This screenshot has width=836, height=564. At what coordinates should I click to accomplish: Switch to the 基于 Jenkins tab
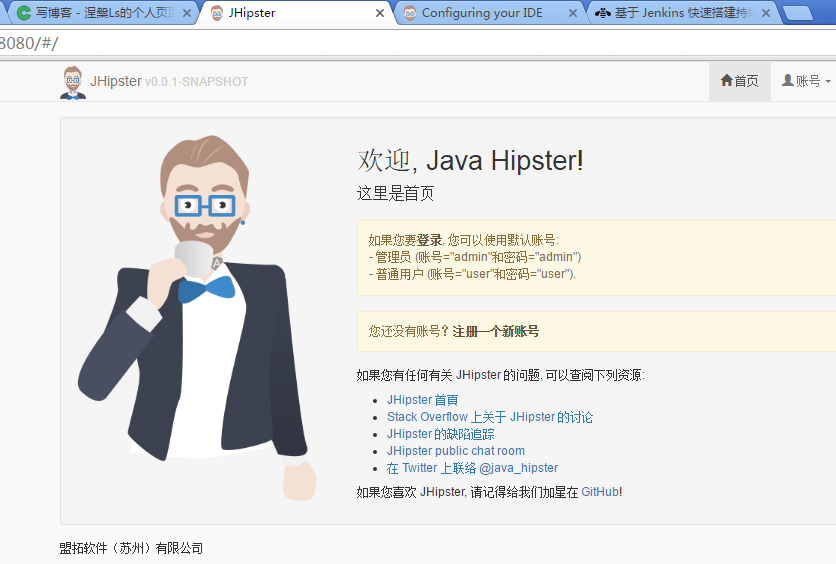tap(685, 13)
